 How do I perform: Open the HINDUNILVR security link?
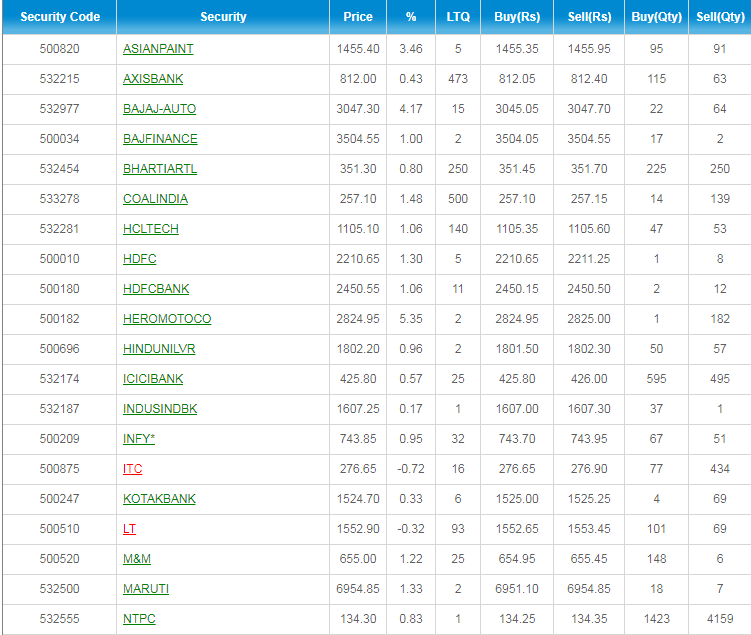(159, 349)
